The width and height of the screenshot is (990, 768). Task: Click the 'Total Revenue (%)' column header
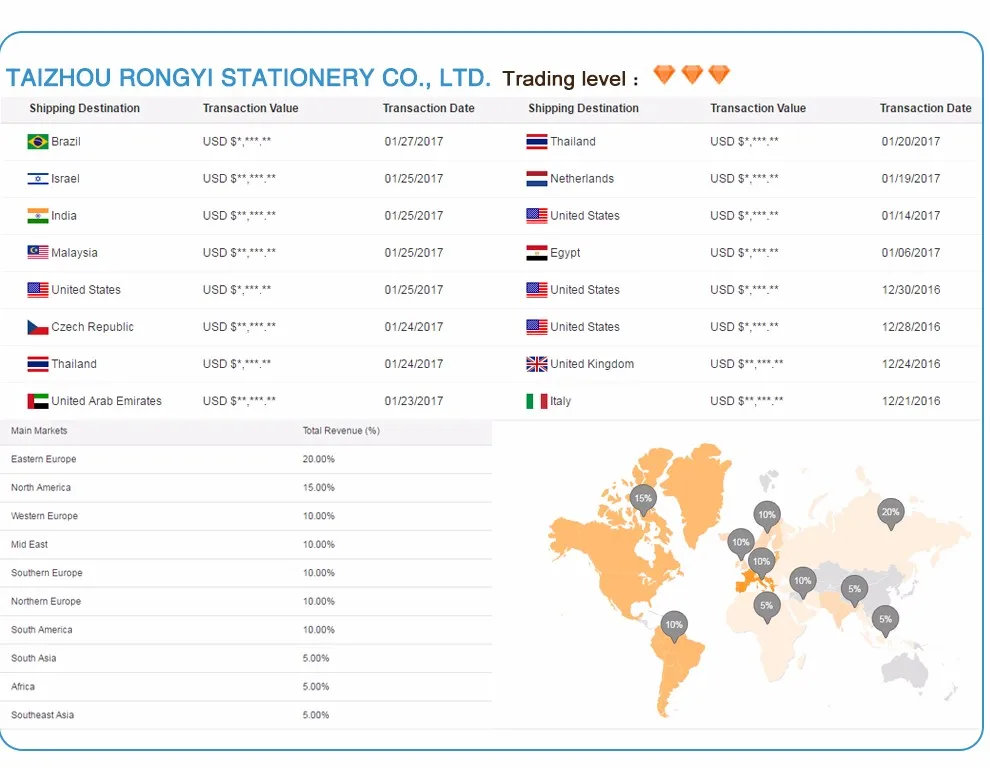point(341,431)
